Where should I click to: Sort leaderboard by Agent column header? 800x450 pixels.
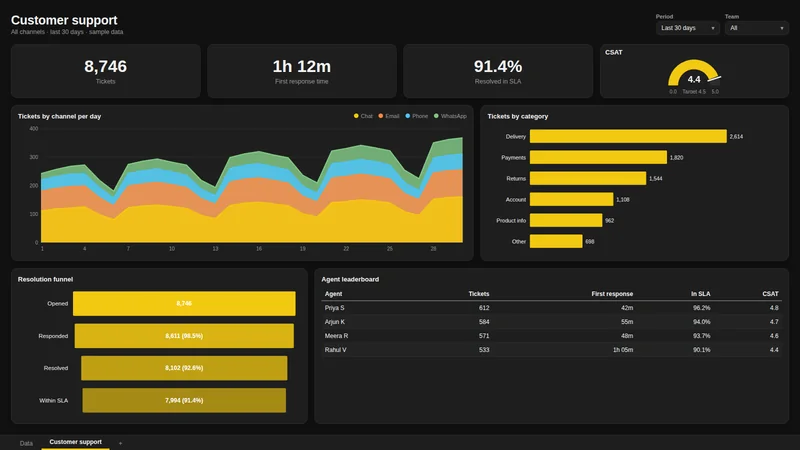(x=333, y=294)
